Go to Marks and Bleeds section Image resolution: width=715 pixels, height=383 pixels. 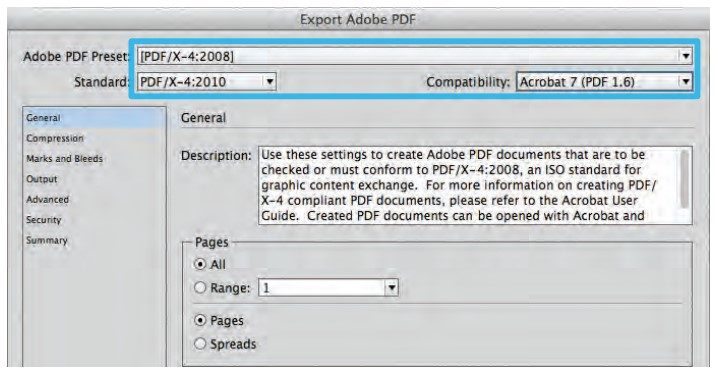64,159
